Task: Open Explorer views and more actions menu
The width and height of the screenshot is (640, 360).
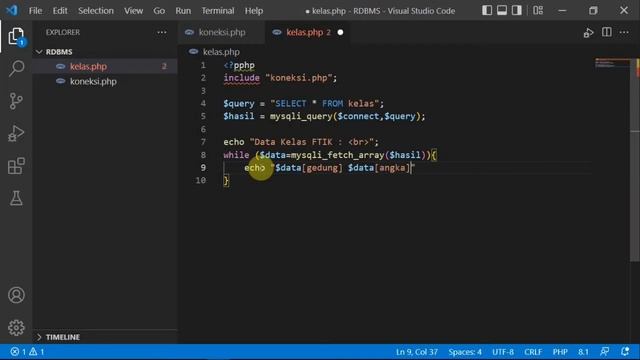Action: click(x=162, y=32)
